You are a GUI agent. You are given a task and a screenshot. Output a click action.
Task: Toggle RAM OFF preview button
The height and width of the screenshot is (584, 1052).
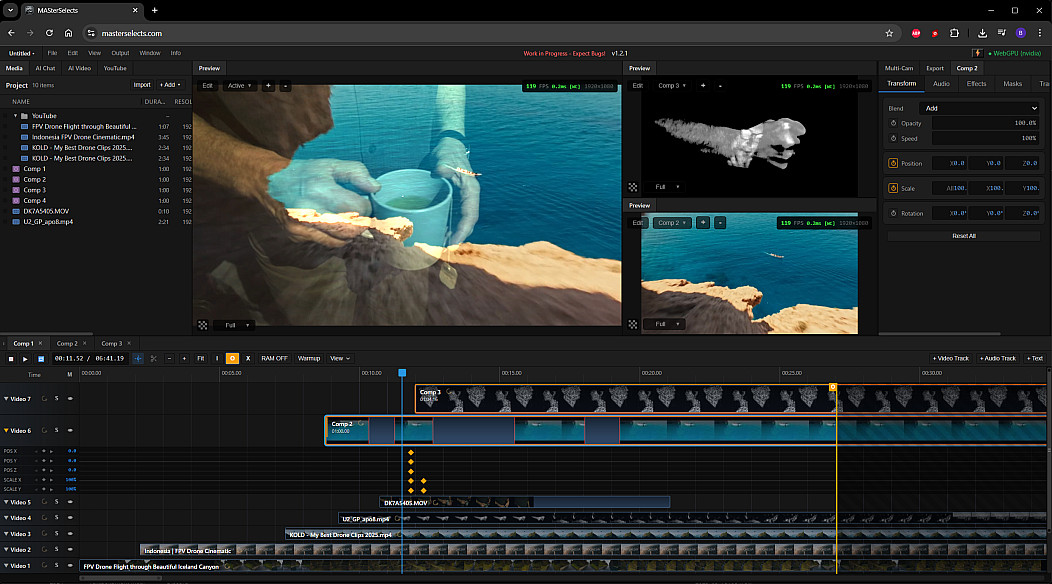(x=274, y=358)
